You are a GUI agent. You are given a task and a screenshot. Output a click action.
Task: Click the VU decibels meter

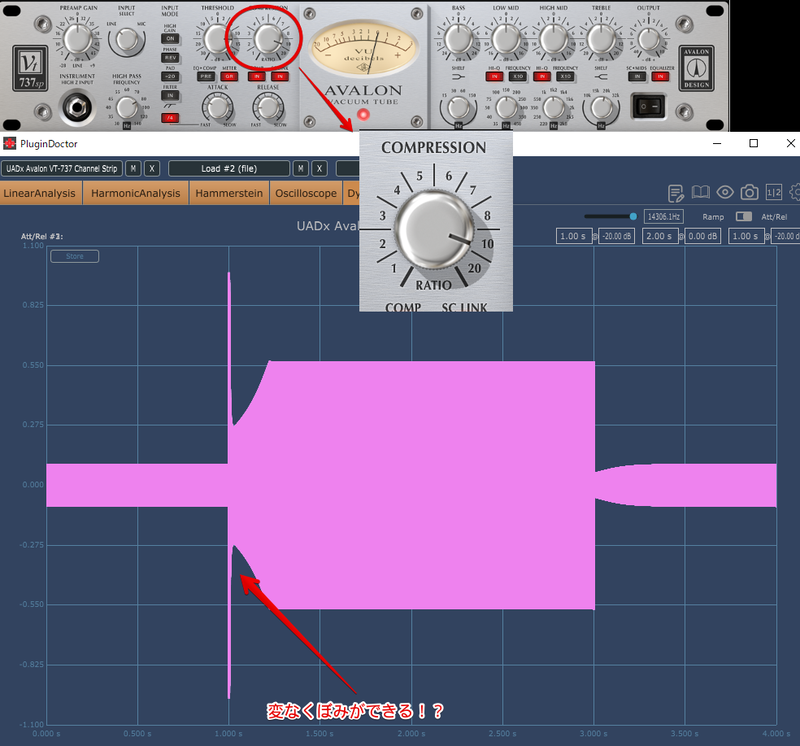(364, 50)
